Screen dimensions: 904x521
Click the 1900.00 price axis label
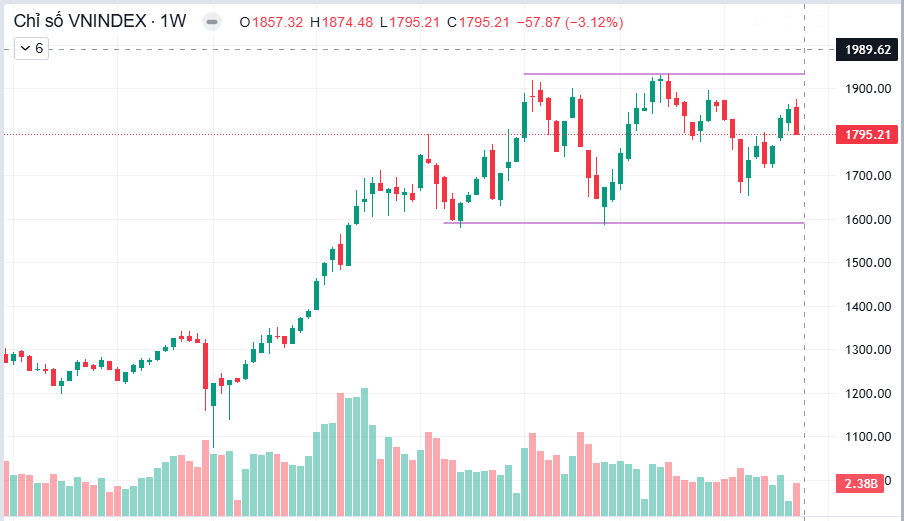tap(868, 89)
